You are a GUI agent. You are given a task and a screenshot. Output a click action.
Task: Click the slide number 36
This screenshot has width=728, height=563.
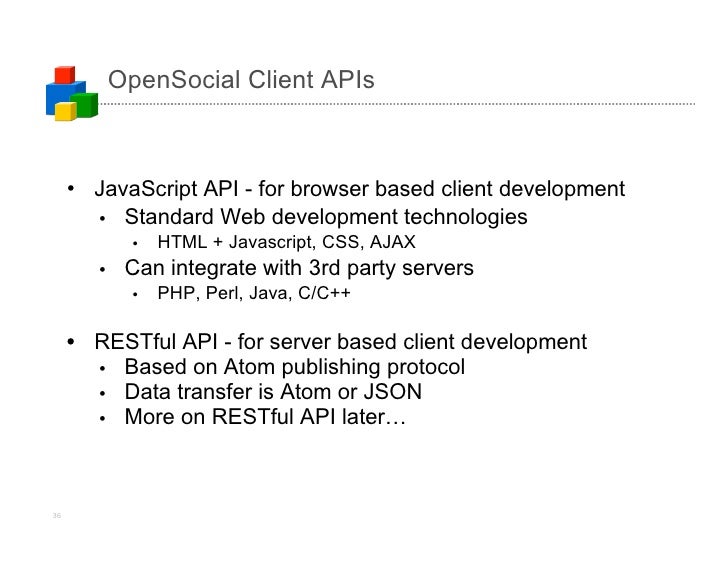click(x=57, y=515)
